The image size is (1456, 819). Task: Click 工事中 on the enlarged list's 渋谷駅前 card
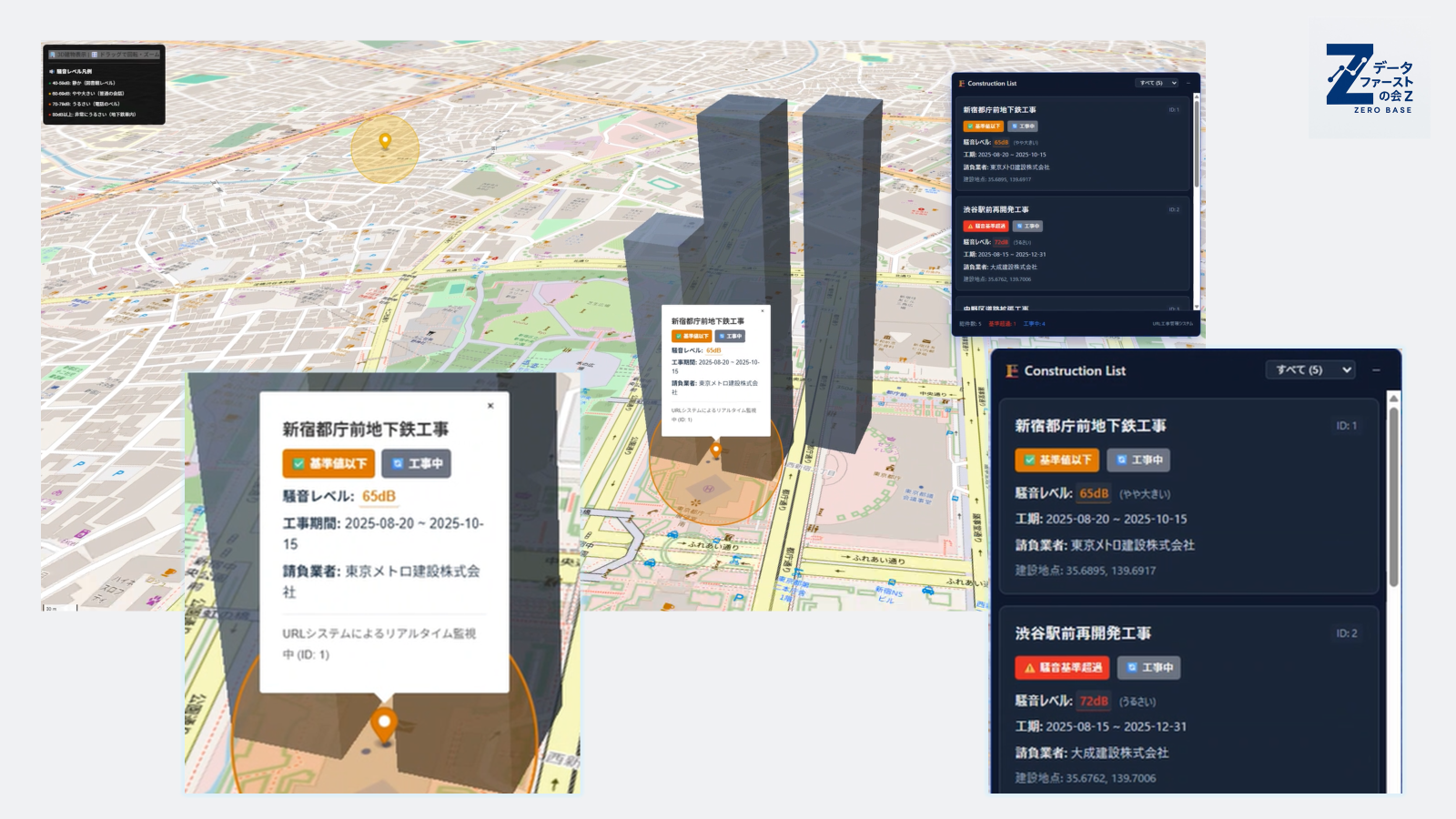(x=1149, y=667)
